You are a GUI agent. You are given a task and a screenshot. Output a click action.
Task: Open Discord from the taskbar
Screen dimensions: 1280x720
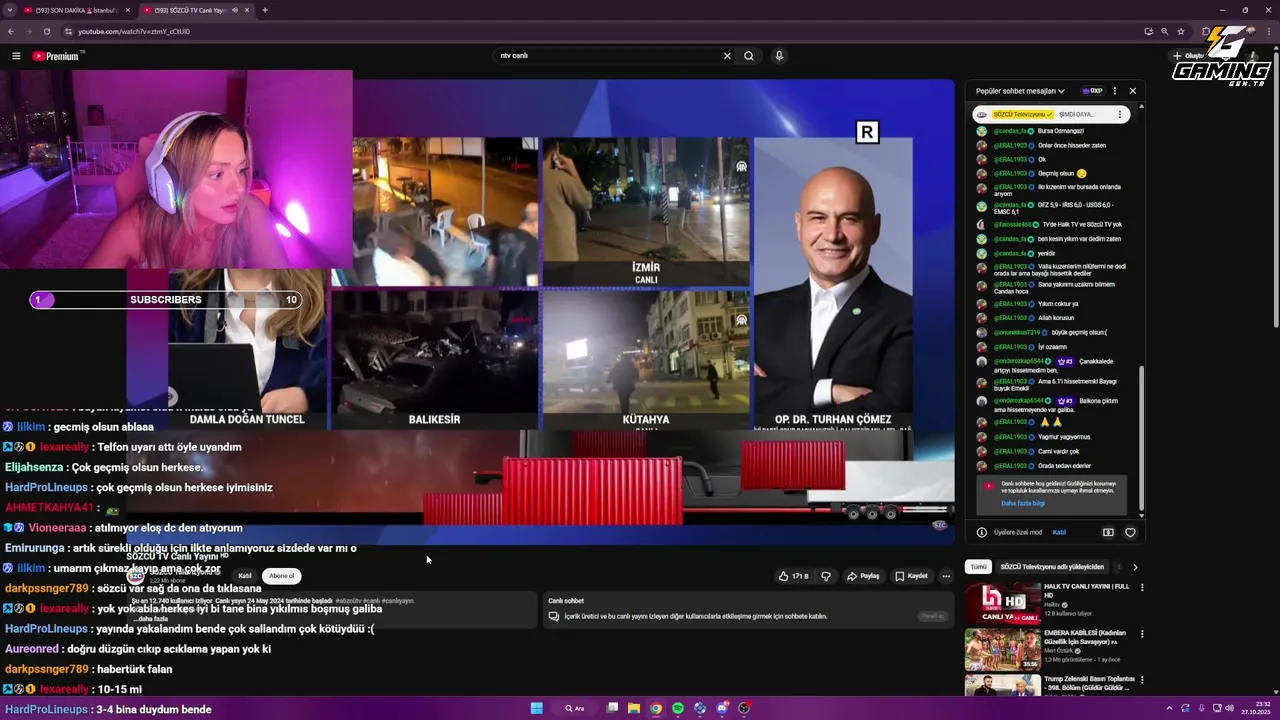(x=722, y=708)
